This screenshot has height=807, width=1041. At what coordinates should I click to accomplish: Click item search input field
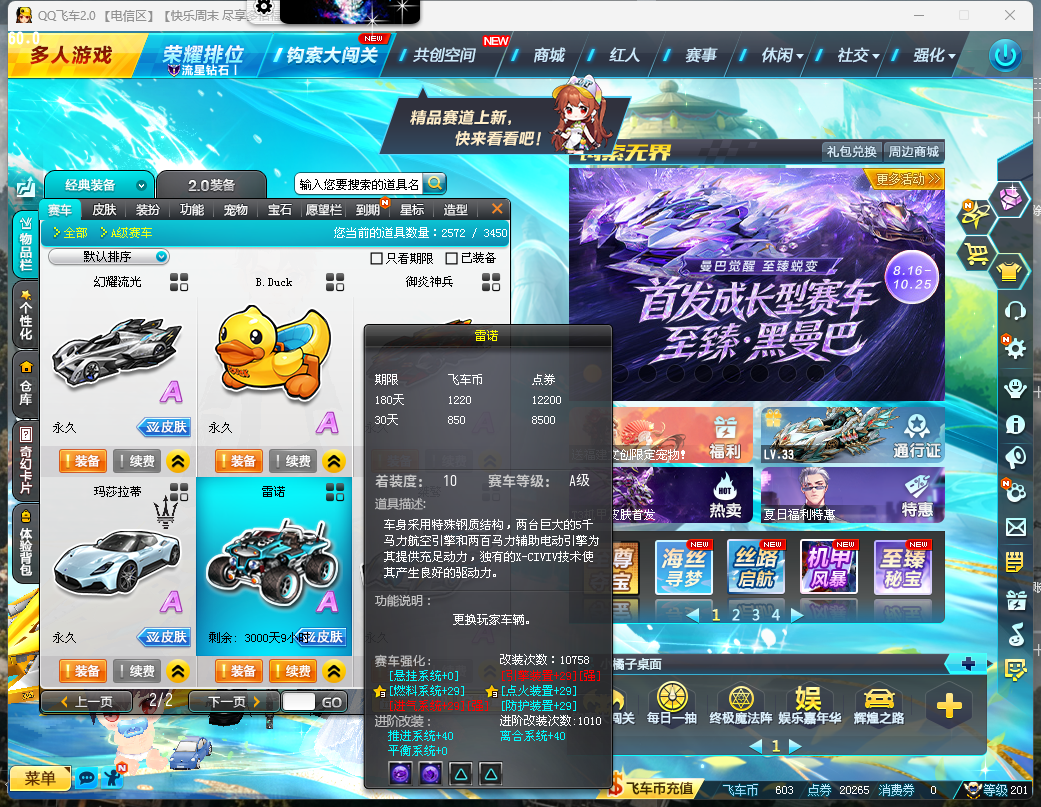pyautogui.click(x=359, y=184)
